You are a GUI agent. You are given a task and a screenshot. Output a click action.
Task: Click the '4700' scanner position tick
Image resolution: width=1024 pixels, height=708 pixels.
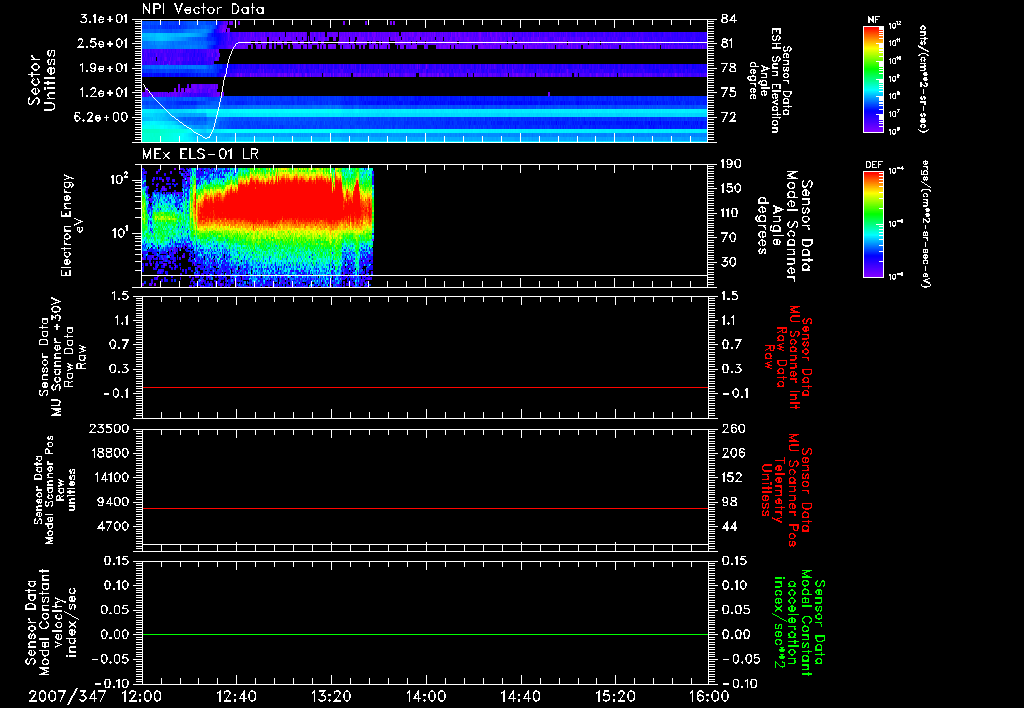point(113,526)
